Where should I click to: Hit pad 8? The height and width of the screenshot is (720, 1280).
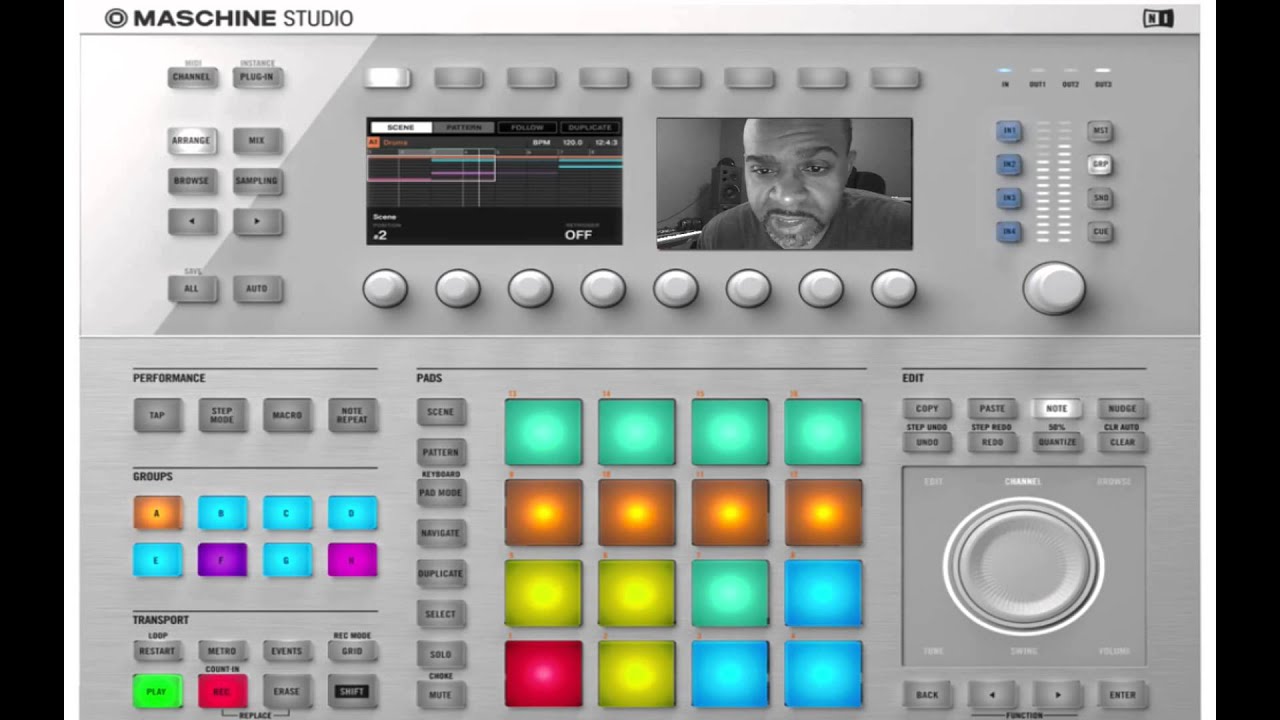[823, 593]
